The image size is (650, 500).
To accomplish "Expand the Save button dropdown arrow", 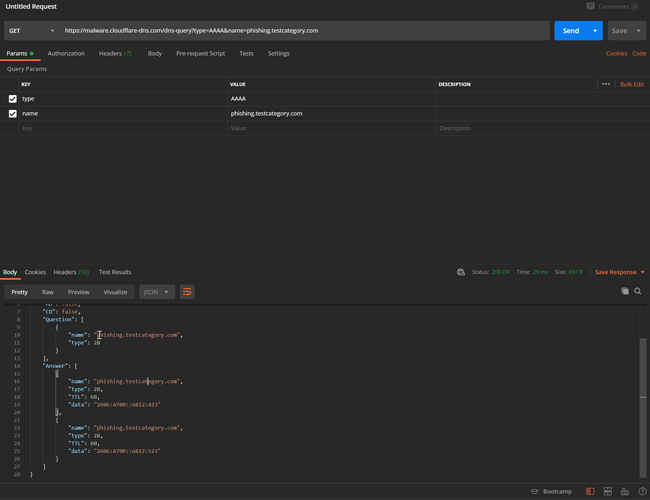I will pos(638,31).
